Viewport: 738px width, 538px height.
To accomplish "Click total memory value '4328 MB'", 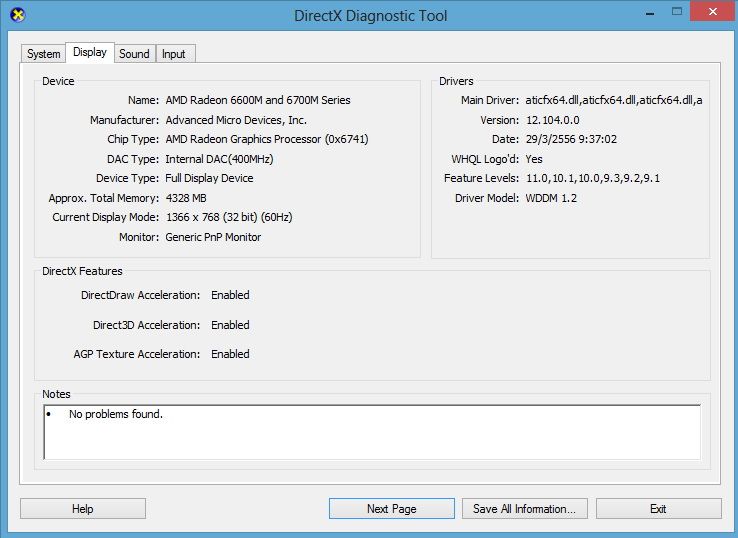I will [186, 198].
